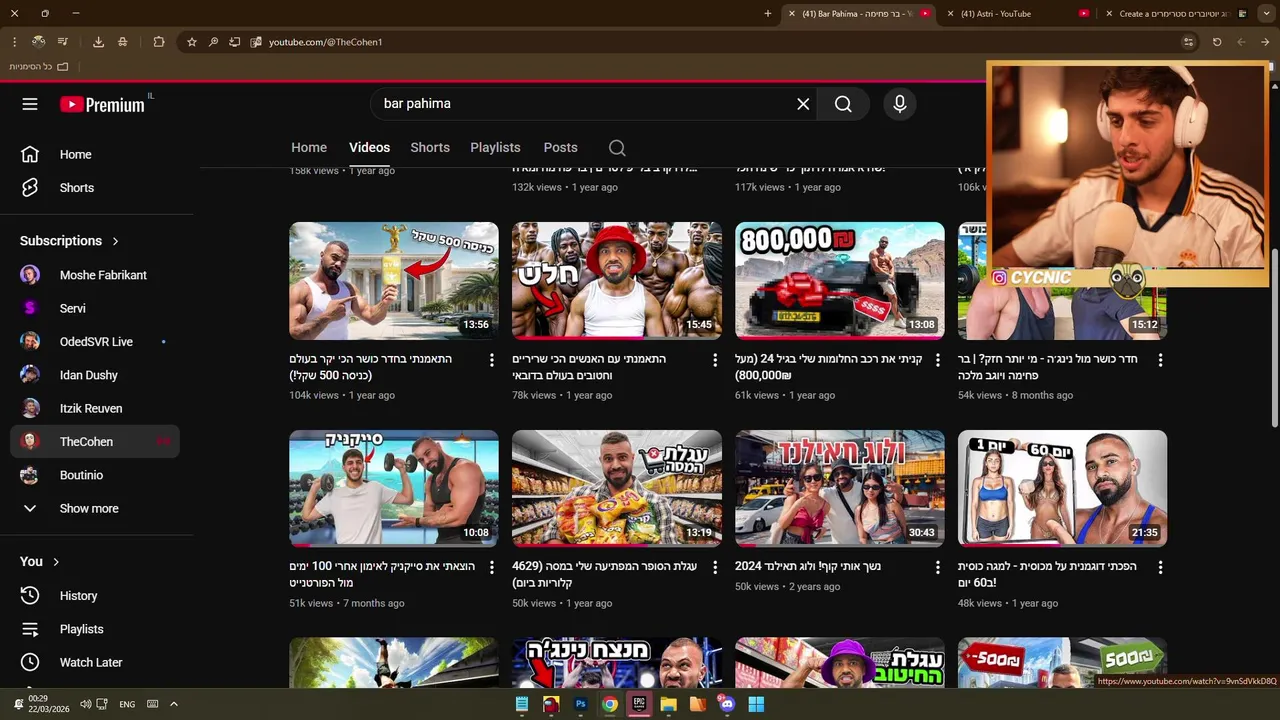
Task: Open options for the 13:56 gym video
Action: coord(491,360)
